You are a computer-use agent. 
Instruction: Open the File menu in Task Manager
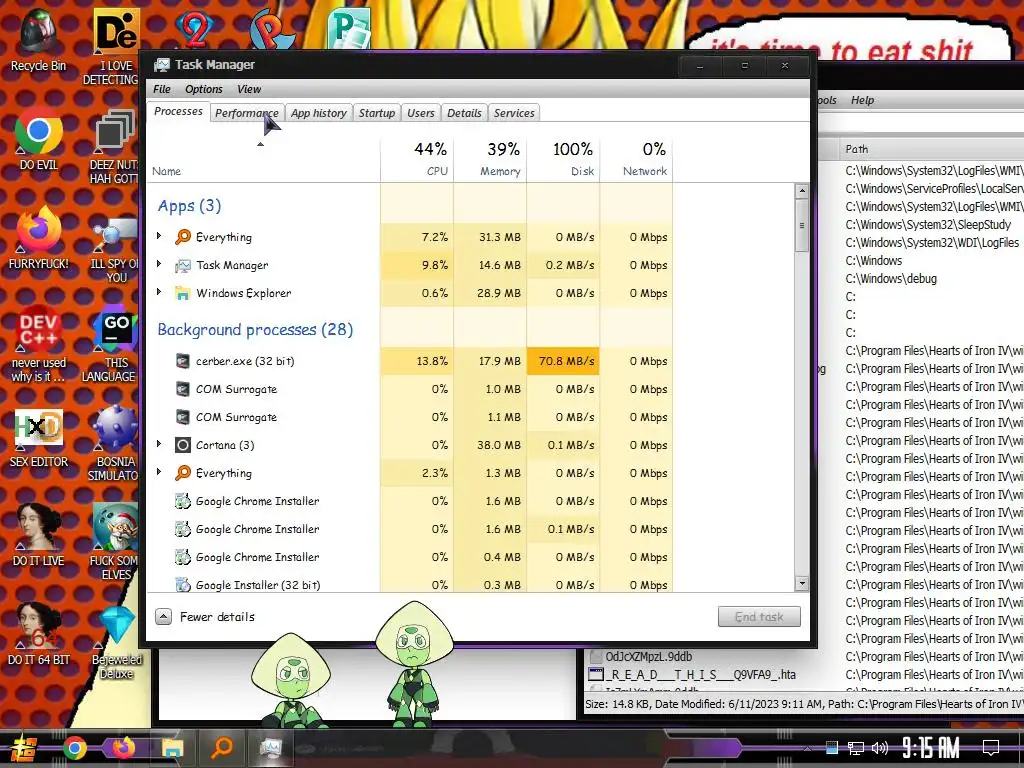coord(161,89)
